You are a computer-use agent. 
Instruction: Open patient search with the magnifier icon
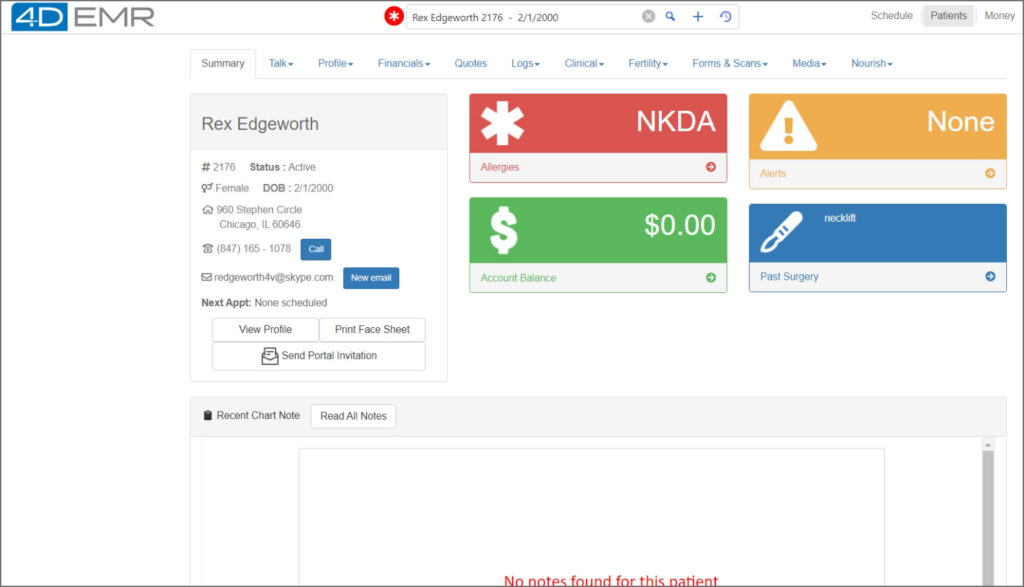coord(670,16)
